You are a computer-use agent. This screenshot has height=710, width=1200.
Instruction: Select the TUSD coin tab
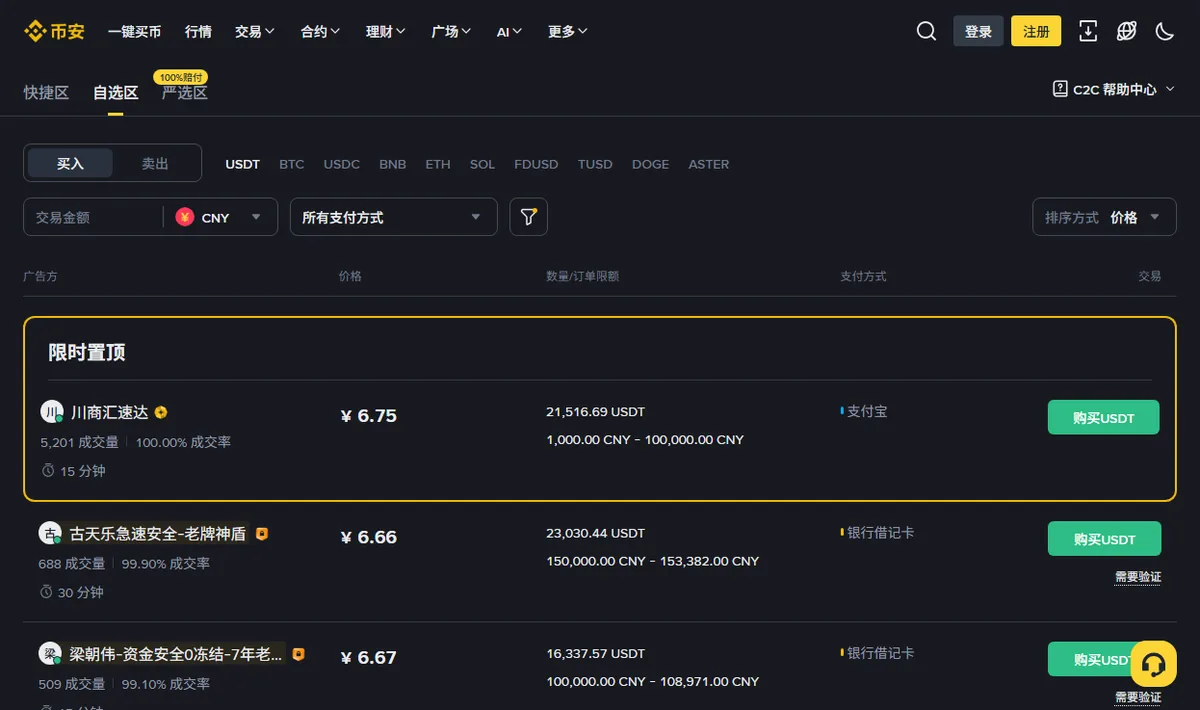595,164
